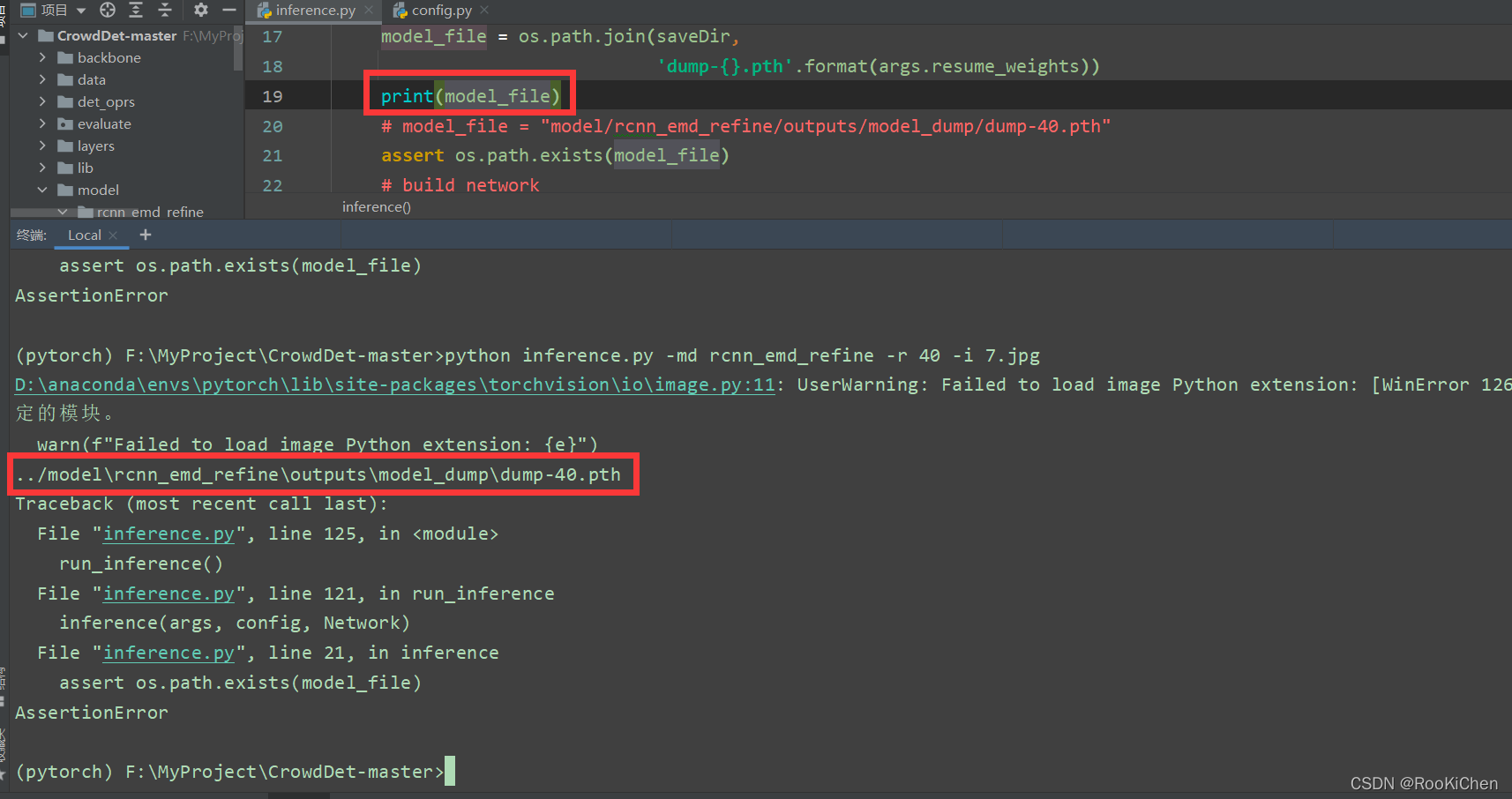Close the Local terminal session tab
Viewport: 1512px width, 799px height.
coord(113,235)
